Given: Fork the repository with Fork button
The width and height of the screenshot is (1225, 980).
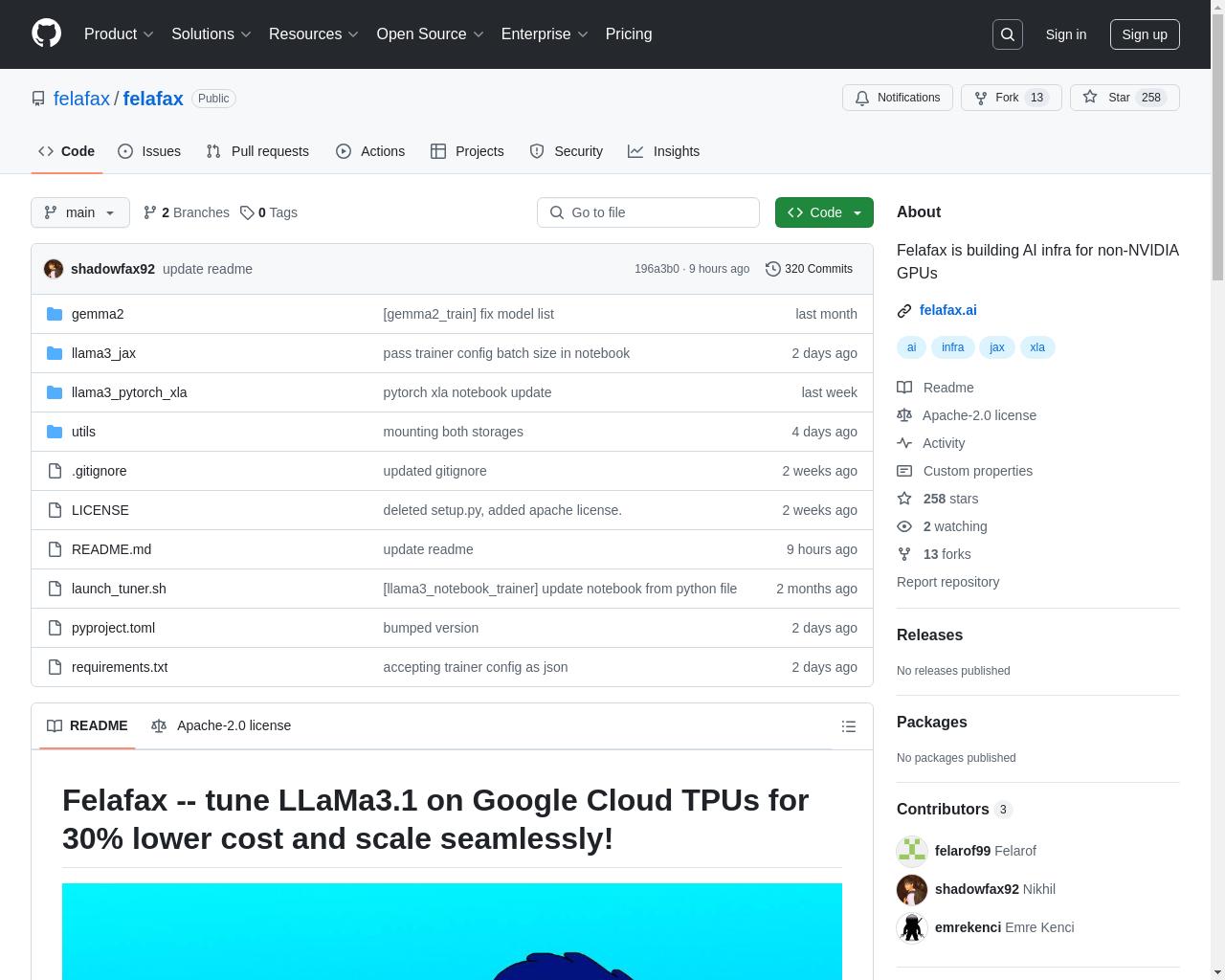Looking at the screenshot, I should [1011, 98].
